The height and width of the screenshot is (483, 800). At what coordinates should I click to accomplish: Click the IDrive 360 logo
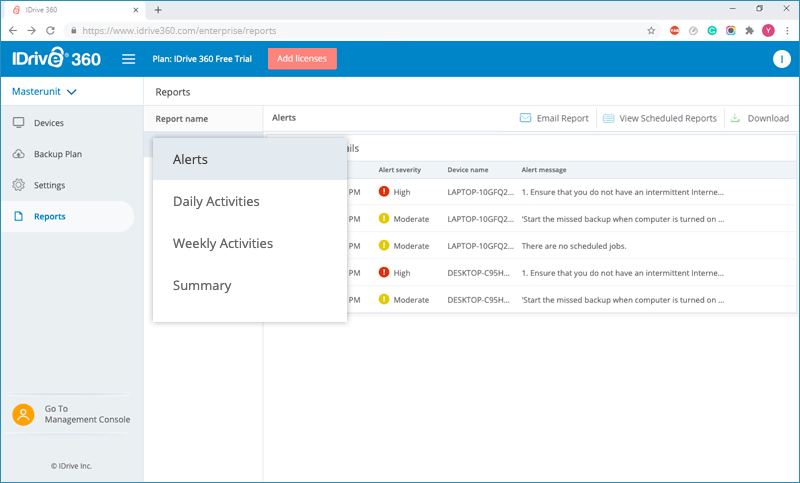pyautogui.click(x=57, y=58)
